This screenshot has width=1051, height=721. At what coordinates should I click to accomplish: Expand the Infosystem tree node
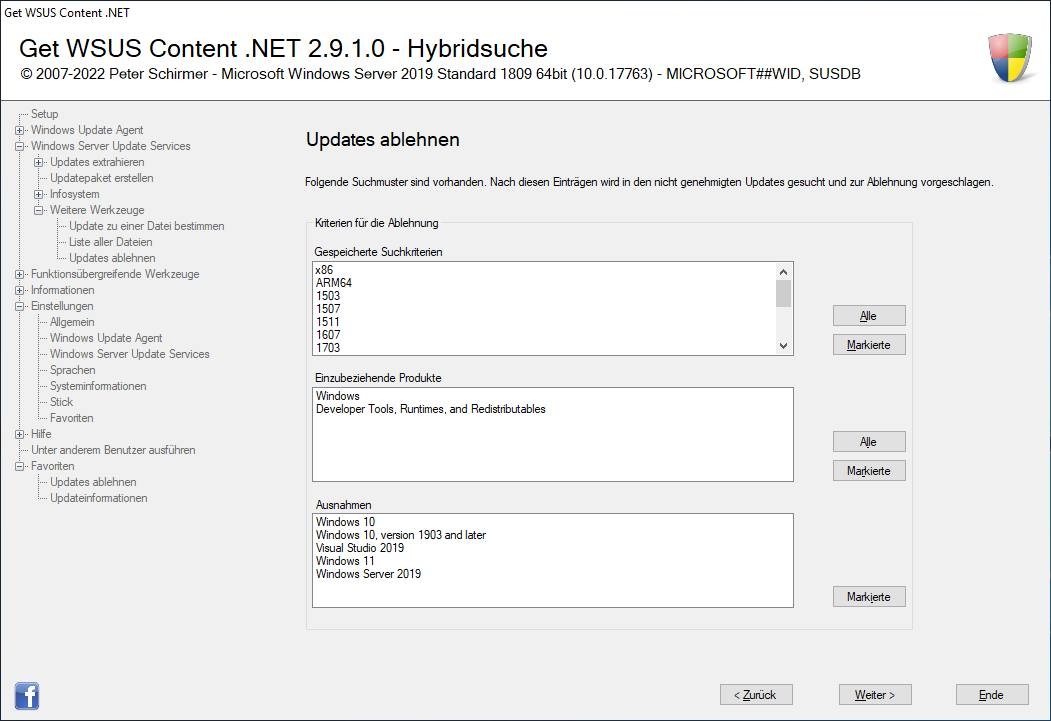point(39,194)
